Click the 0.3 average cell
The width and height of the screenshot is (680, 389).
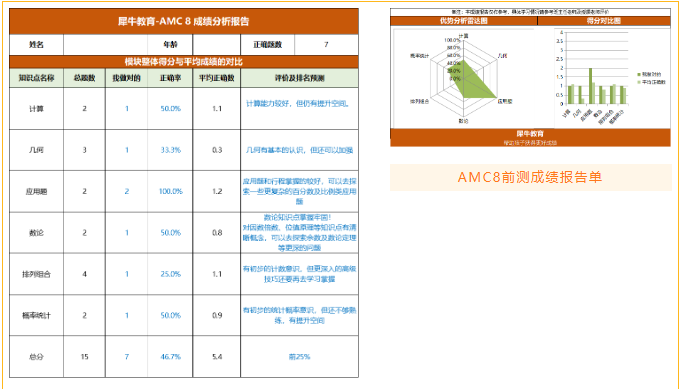point(217,150)
